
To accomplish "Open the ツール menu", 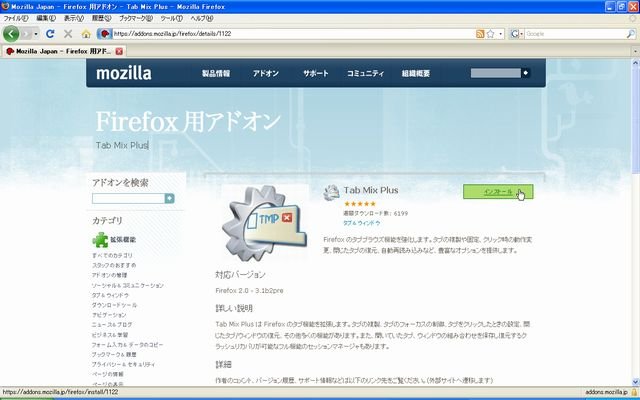I will pyautogui.click(x=171, y=18).
